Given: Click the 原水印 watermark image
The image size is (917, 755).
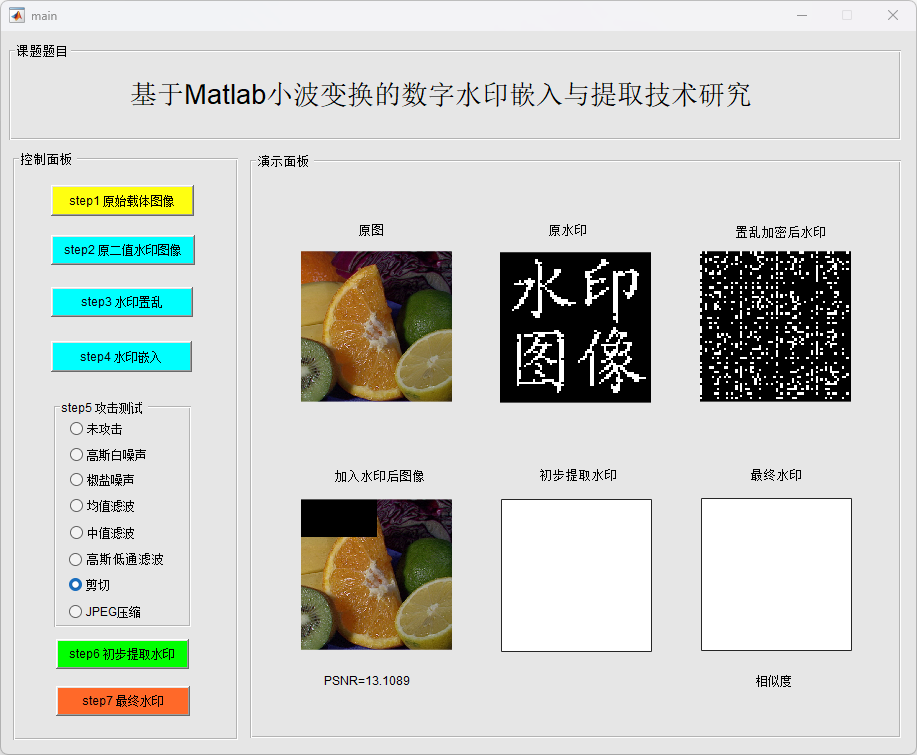Looking at the screenshot, I should click(x=575, y=327).
